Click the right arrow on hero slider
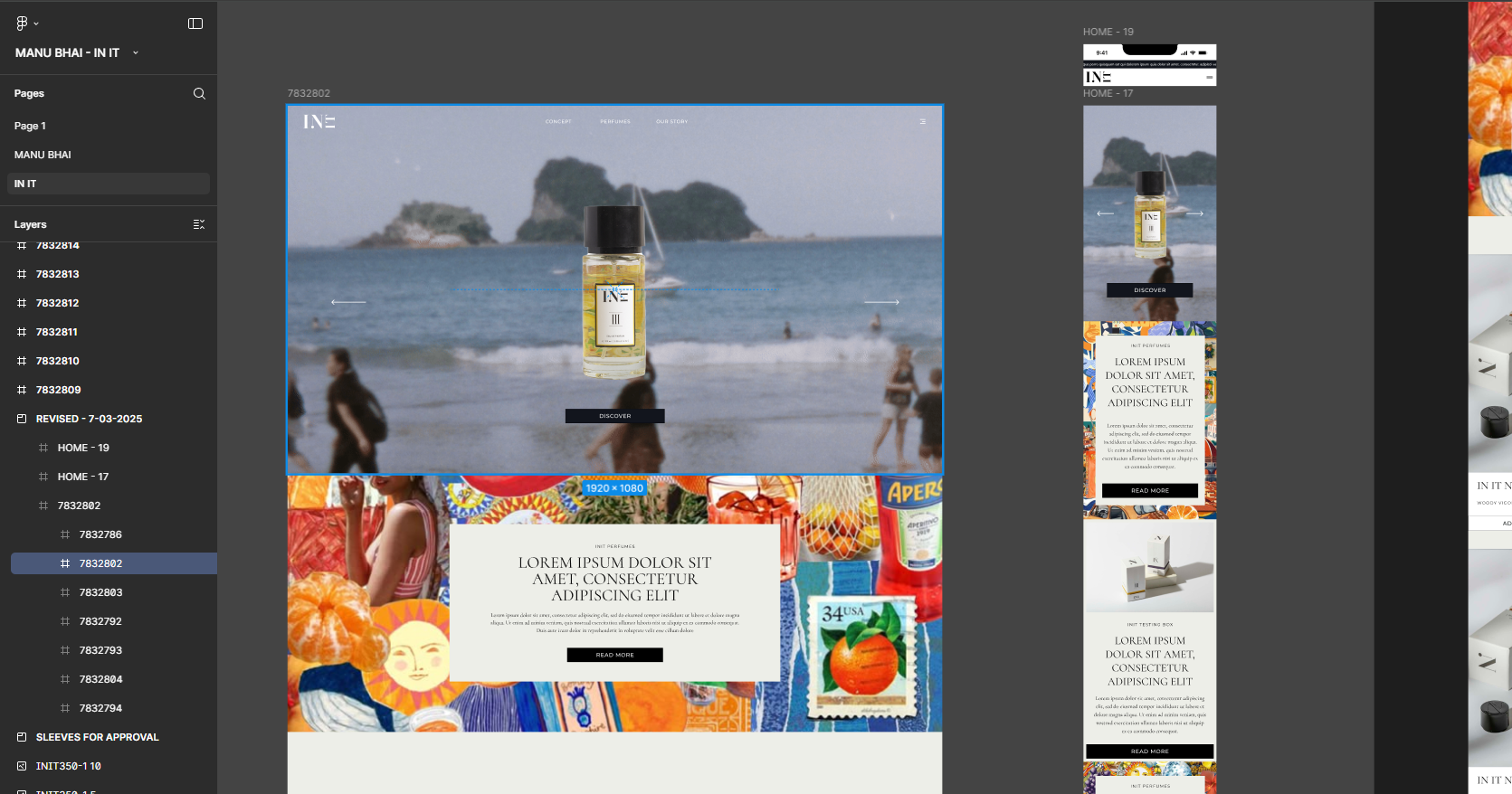Image resolution: width=1512 pixels, height=794 pixels. point(881,302)
